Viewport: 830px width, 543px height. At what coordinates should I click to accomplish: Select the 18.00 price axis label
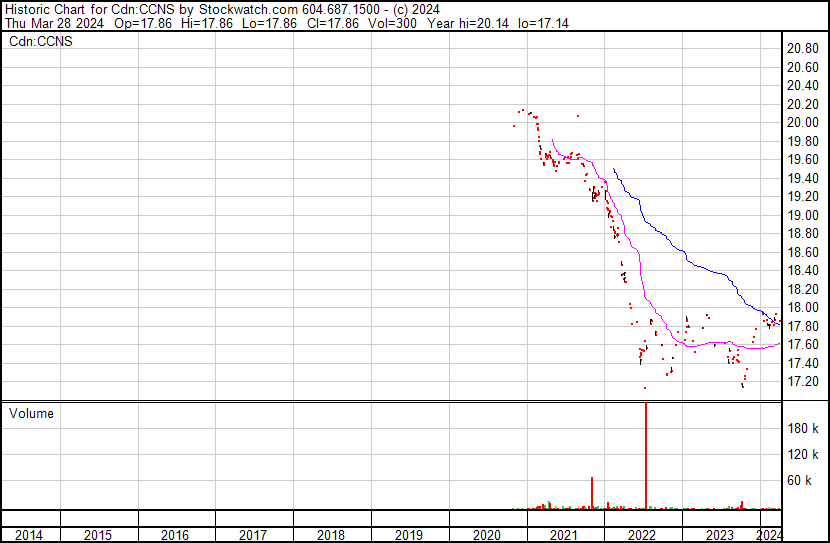(803, 308)
